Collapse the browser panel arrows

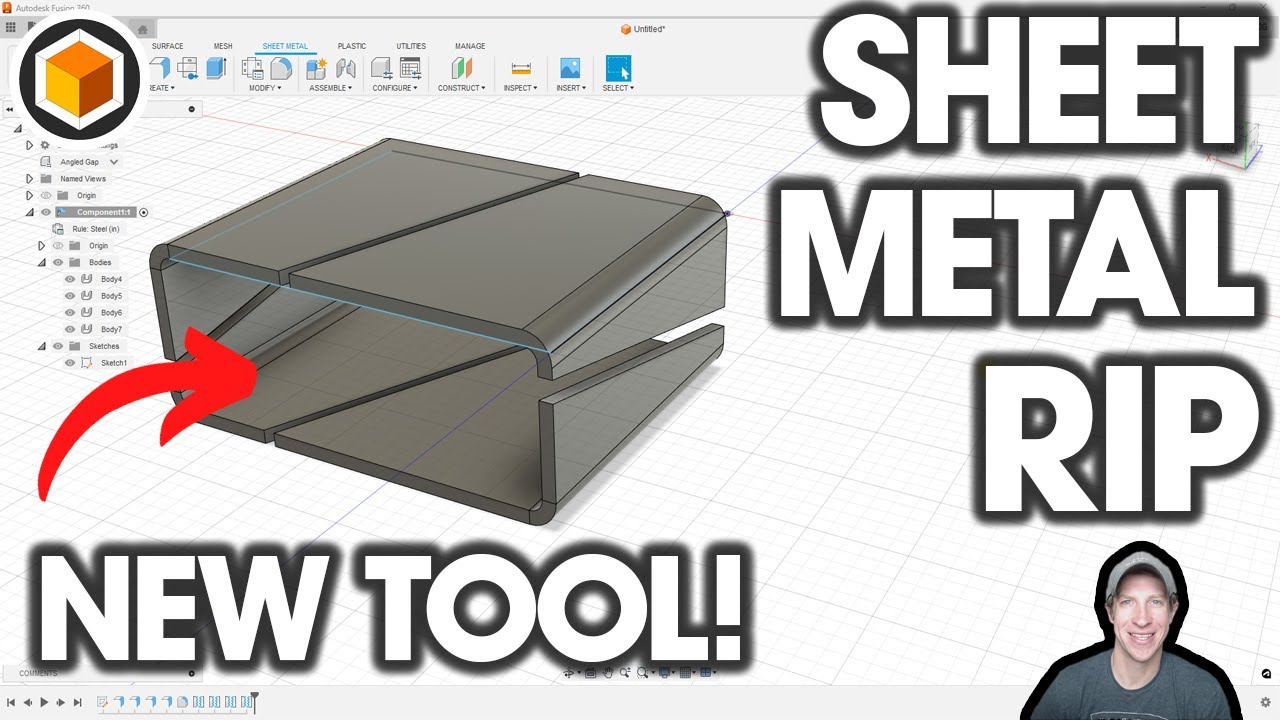pos(10,109)
